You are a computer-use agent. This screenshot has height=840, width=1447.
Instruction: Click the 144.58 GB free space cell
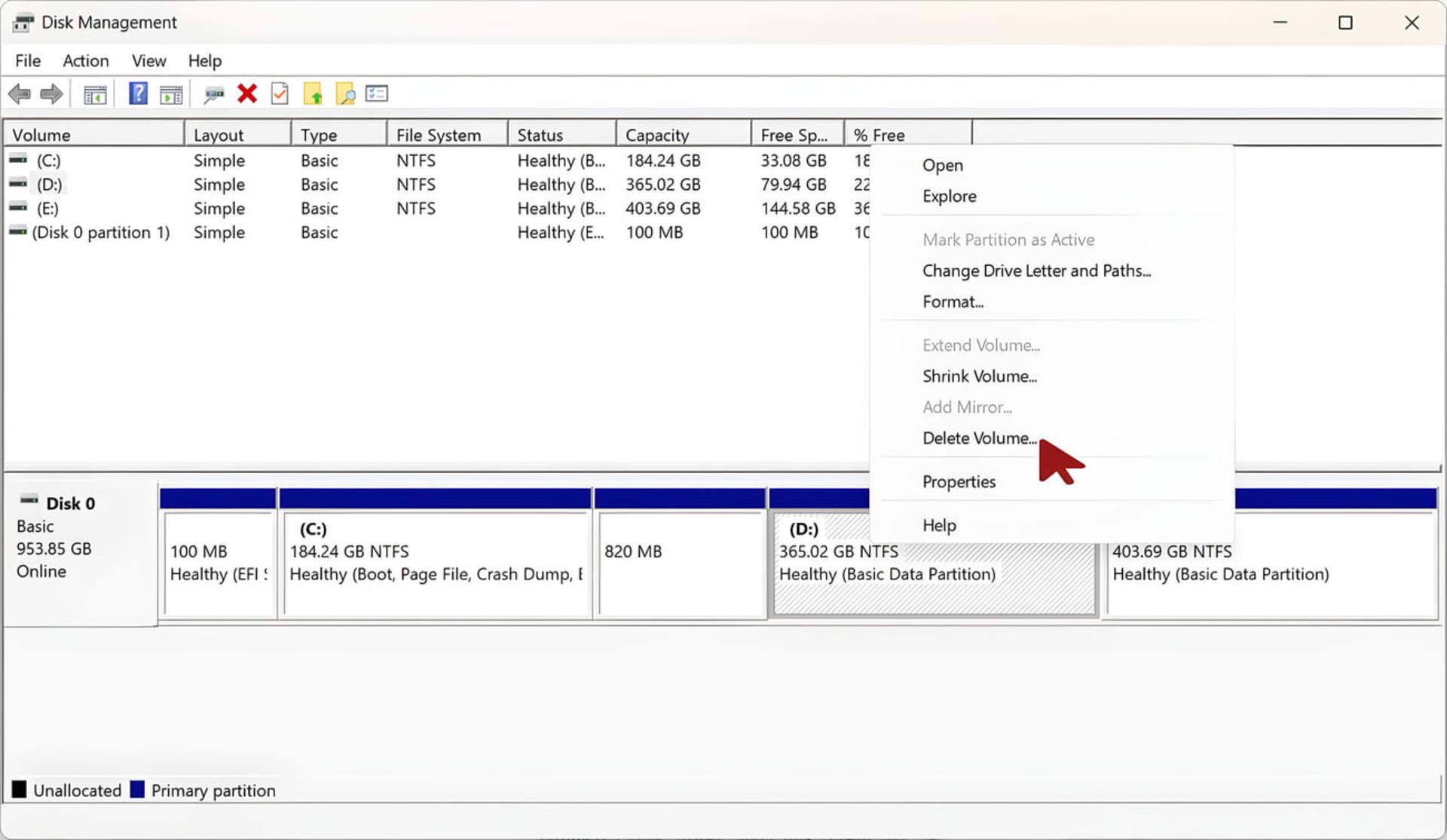(798, 209)
